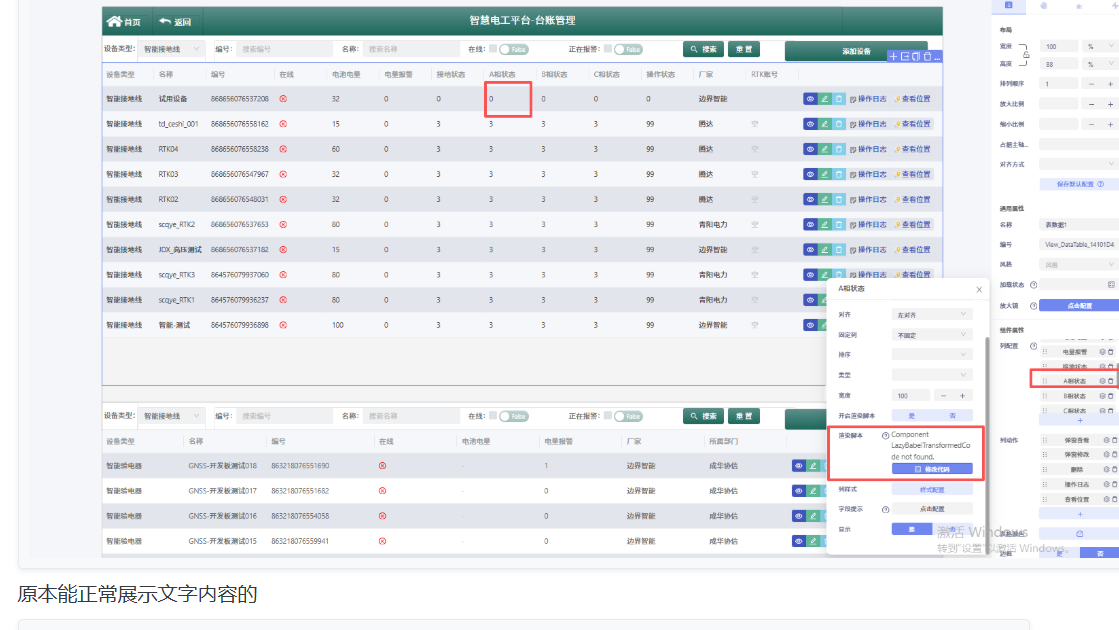The image size is (1119, 630).
Task: Expand the 对齐 dropdown showing 左对齐
Action: [931, 315]
